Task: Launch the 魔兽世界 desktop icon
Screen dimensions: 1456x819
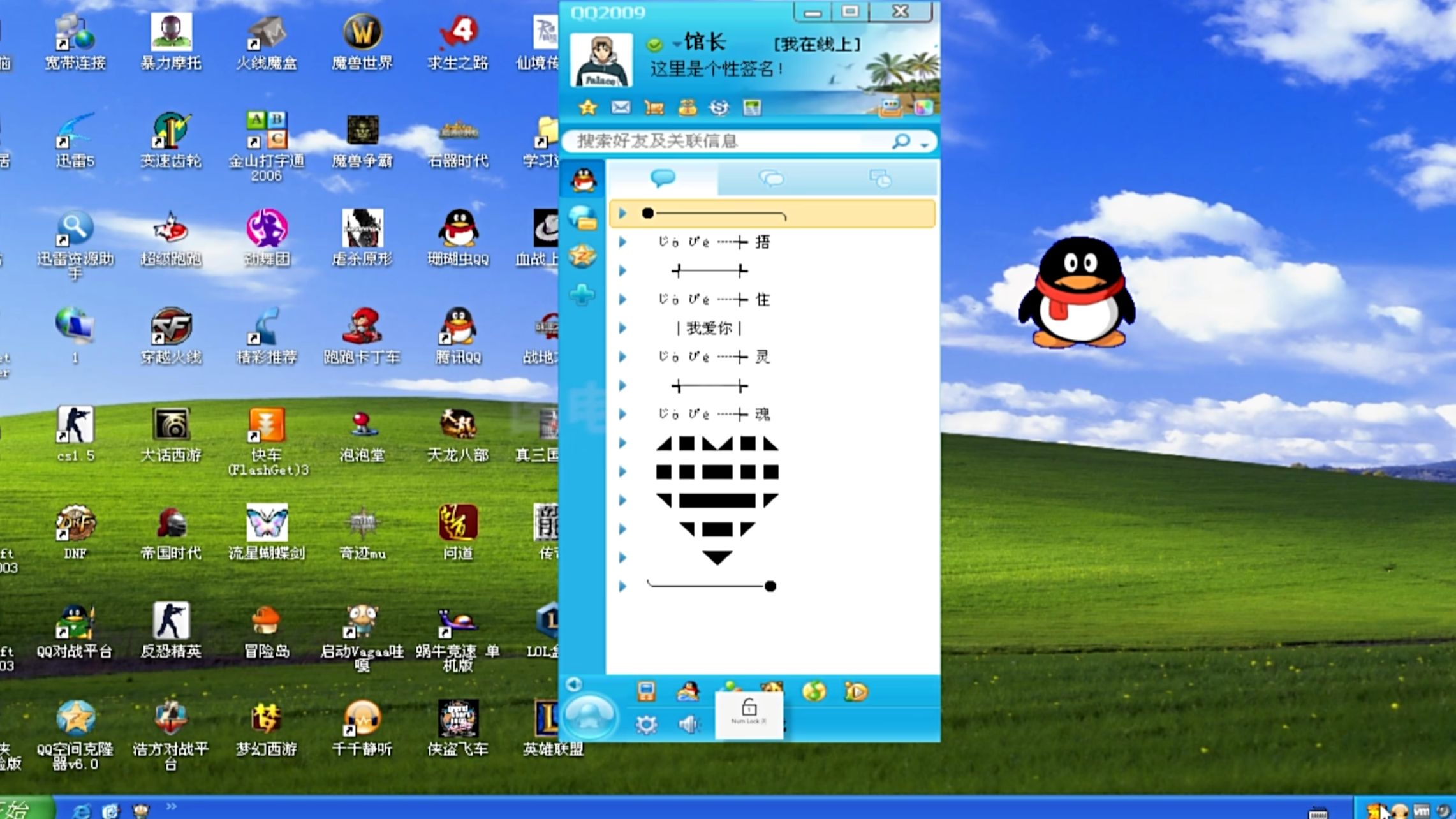Action: 362,41
